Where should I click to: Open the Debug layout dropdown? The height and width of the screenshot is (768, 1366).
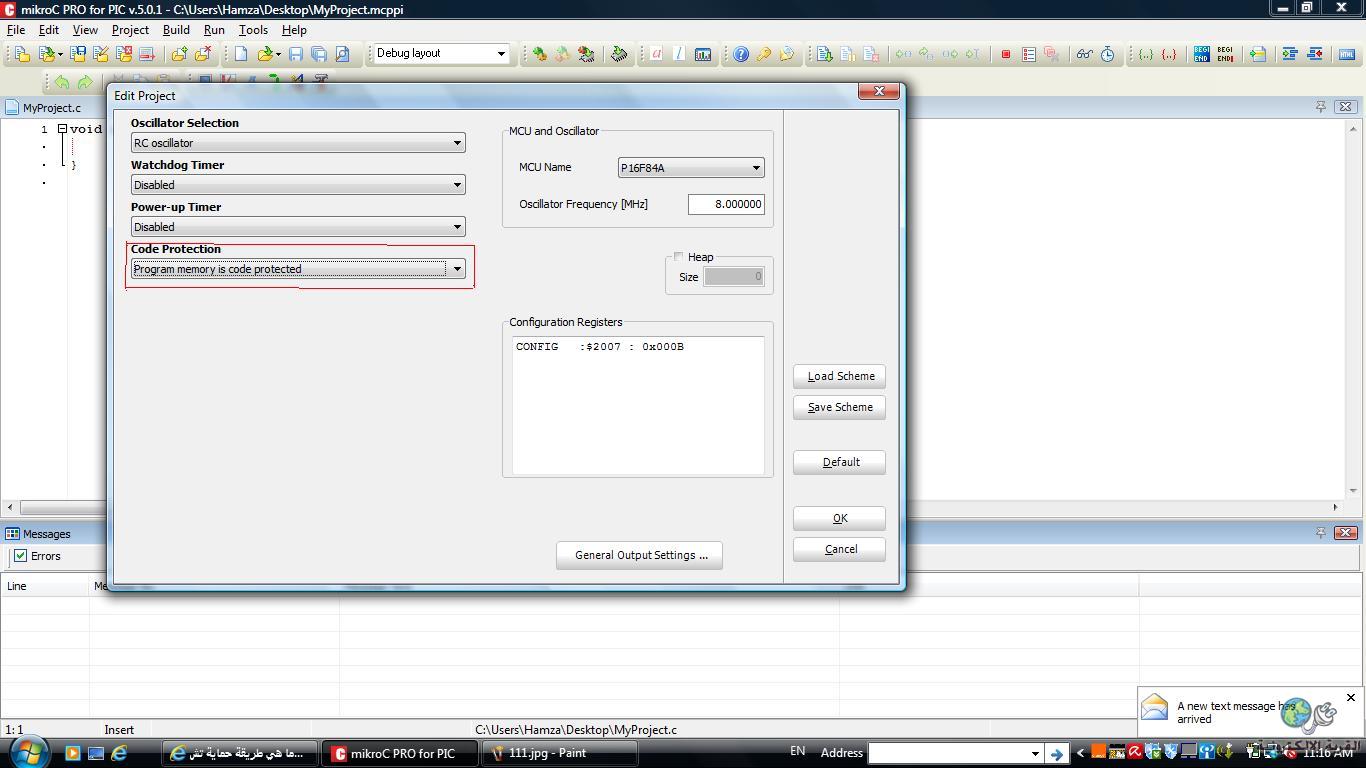pos(440,54)
